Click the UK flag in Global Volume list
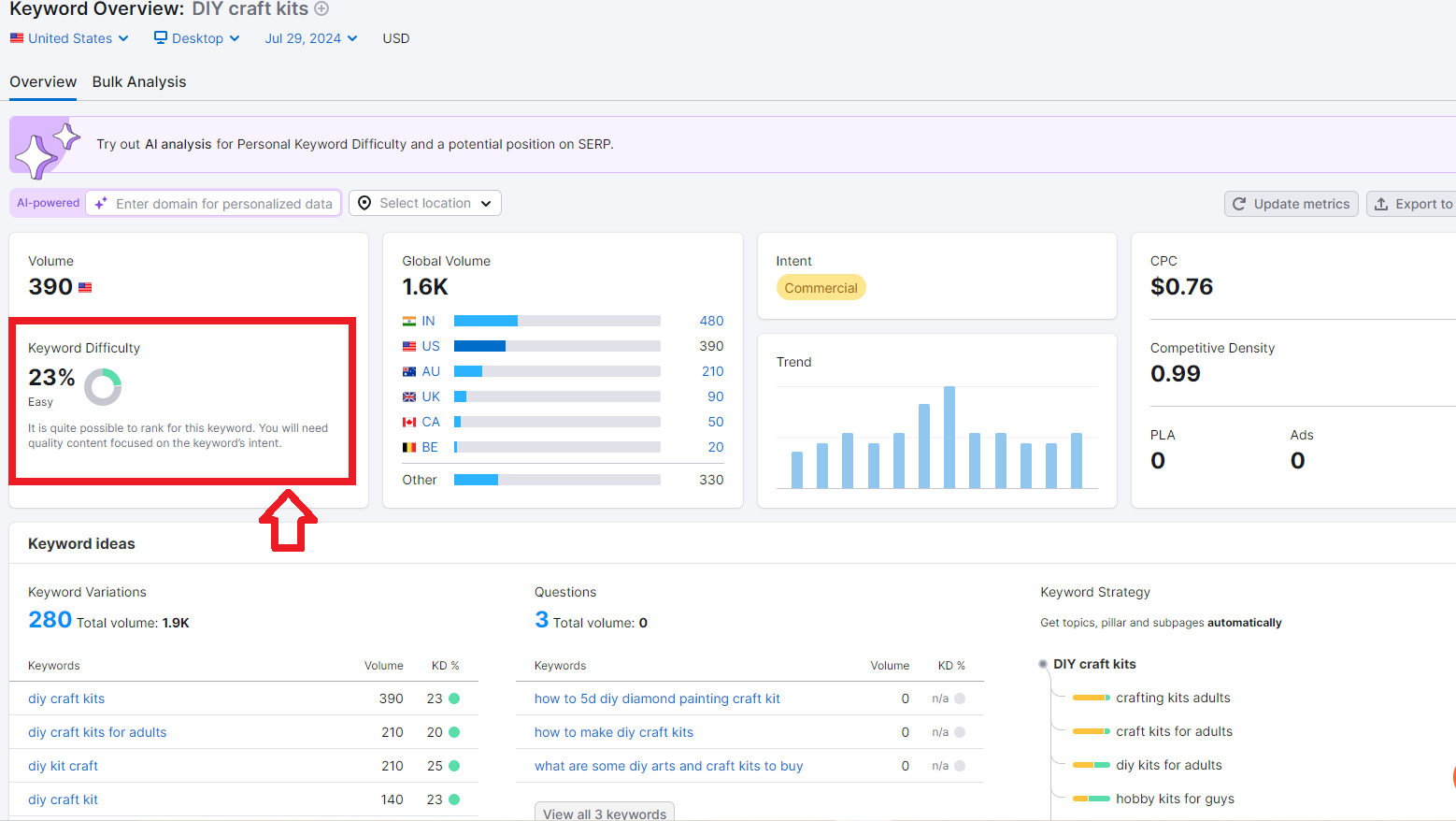The image size is (1456, 821). pos(409,397)
